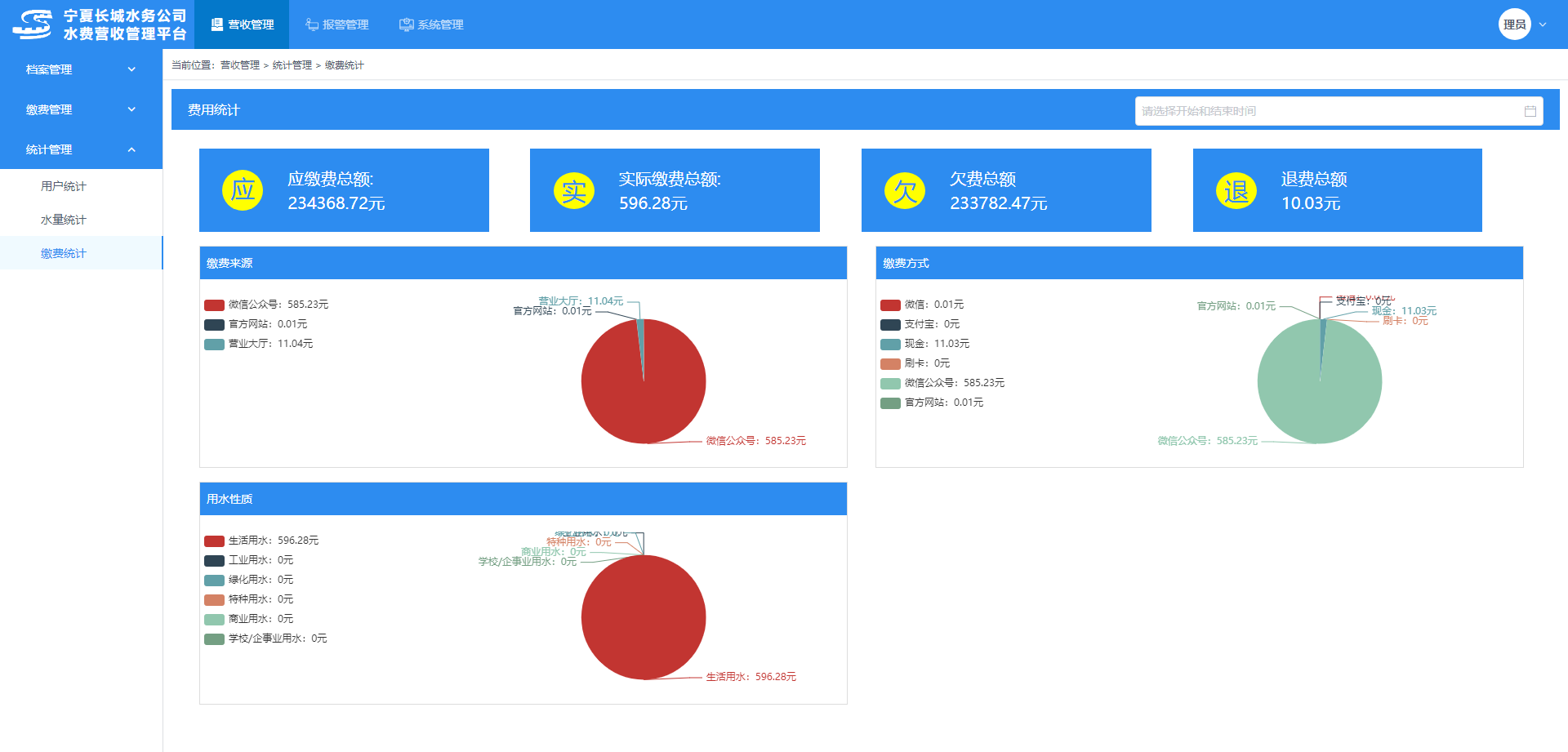Toggle 现金 legend item in 缴费方式 chart
Screen dimensions: 1568x752
925,344
